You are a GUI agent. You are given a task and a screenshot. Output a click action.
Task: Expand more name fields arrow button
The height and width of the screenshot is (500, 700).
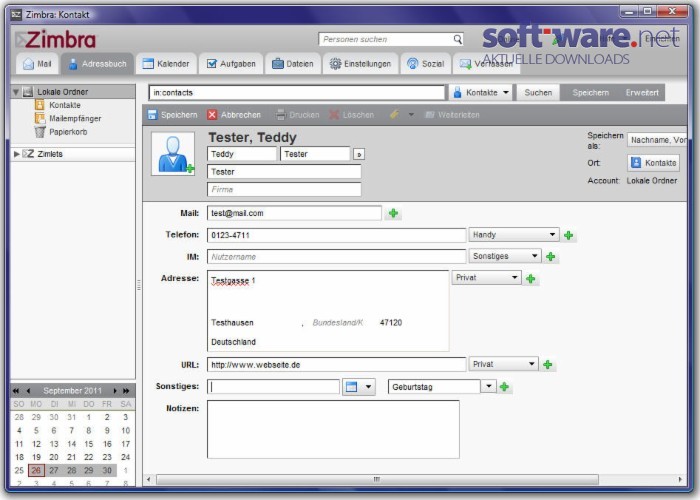(359, 154)
